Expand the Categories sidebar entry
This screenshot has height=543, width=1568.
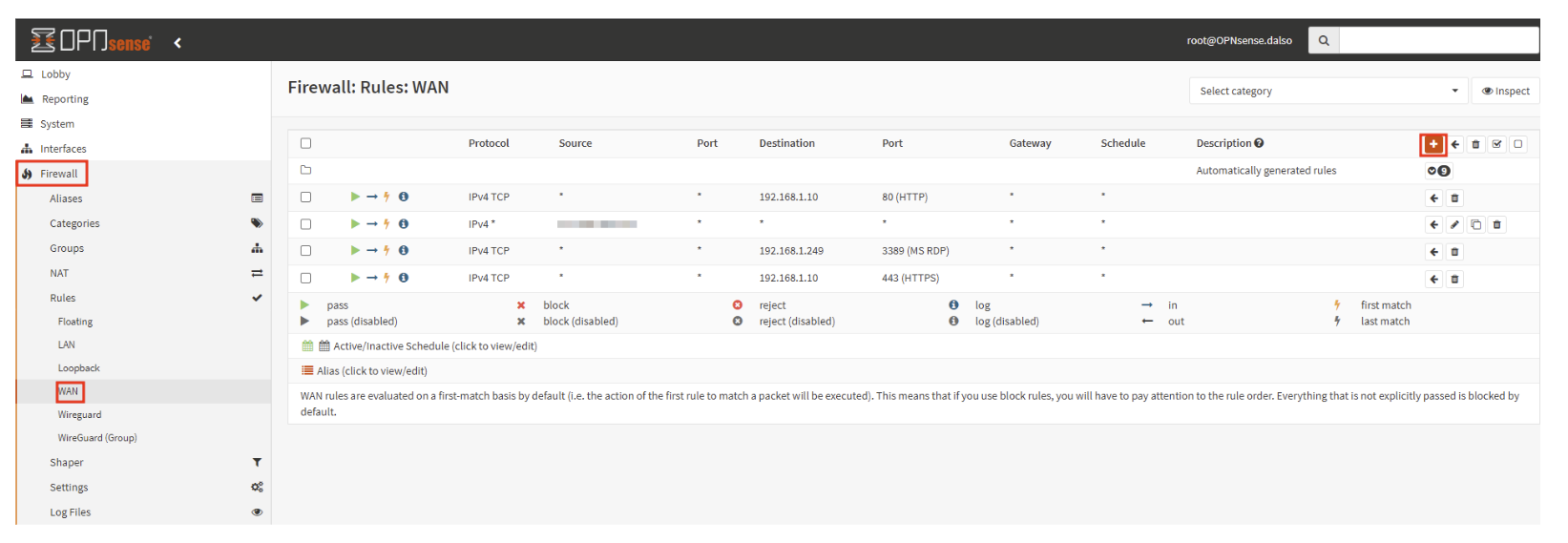tap(143, 223)
